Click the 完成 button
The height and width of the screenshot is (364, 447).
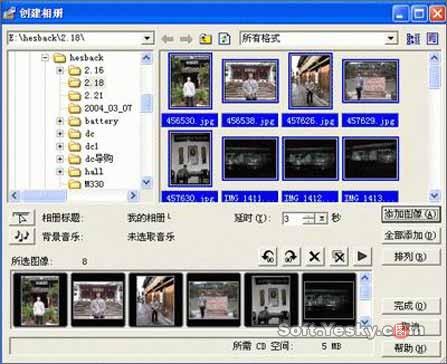click(x=411, y=306)
